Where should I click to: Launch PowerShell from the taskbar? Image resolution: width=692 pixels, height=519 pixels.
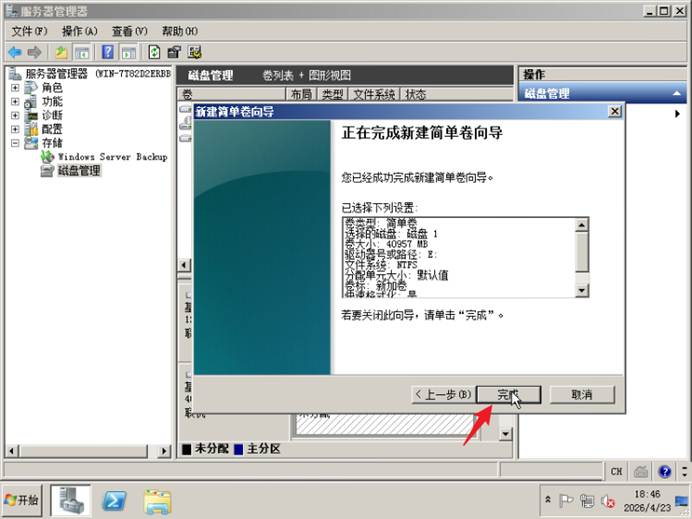point(114,501)
